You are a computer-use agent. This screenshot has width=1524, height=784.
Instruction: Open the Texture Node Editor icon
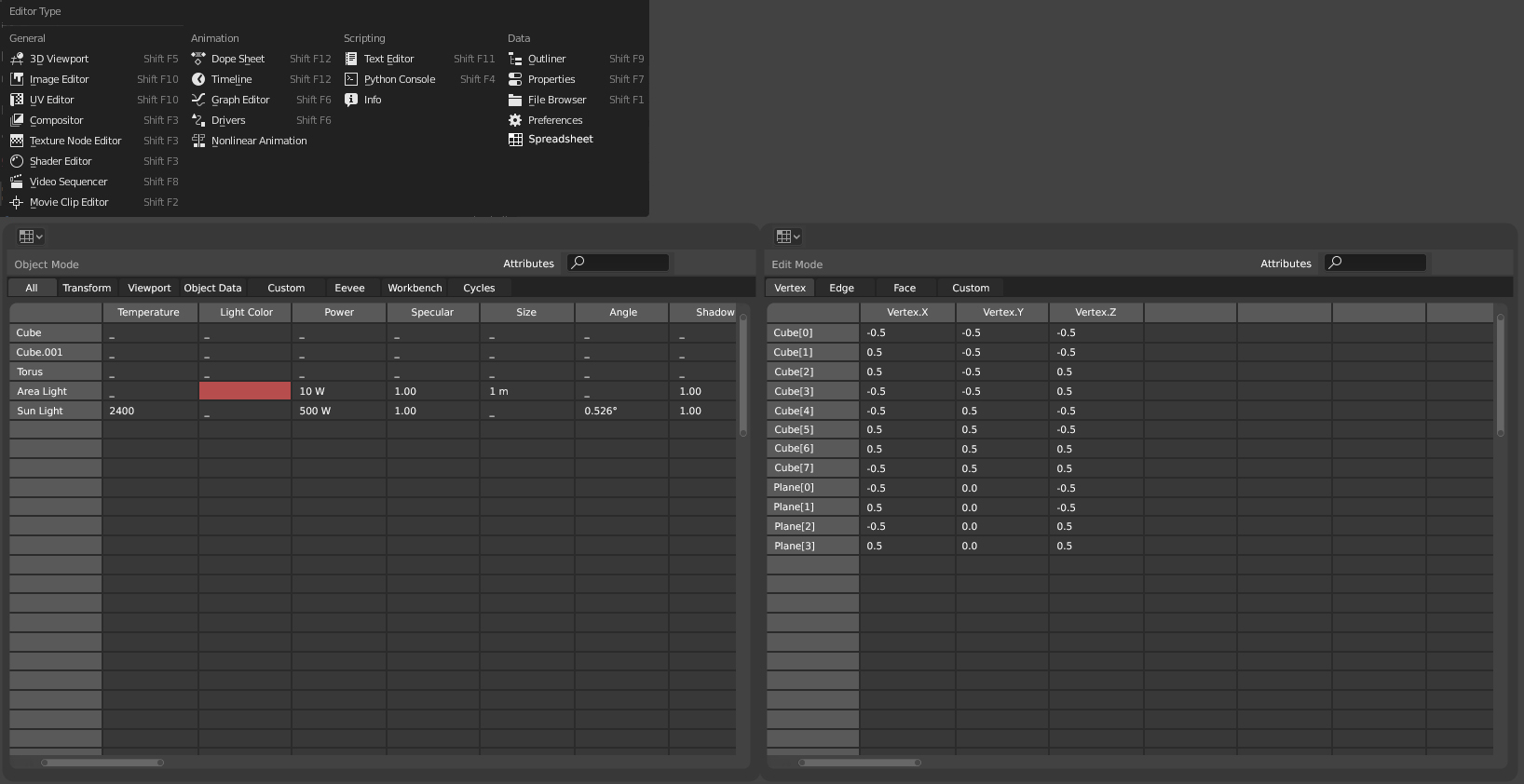tap(17, 141)
